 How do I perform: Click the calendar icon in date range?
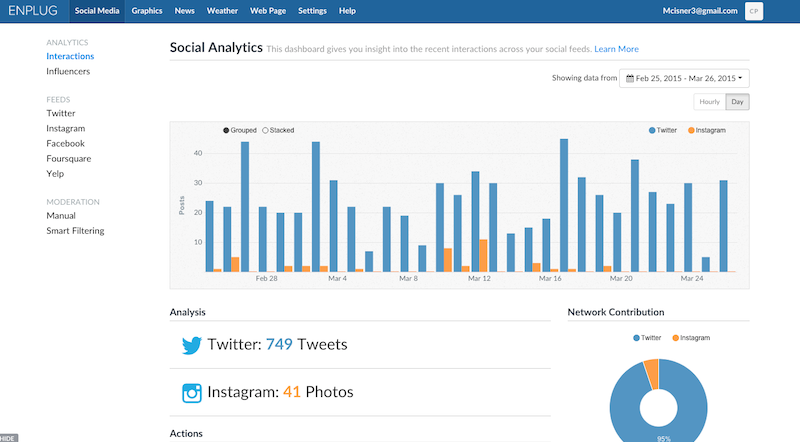click(x=630, y=78)
